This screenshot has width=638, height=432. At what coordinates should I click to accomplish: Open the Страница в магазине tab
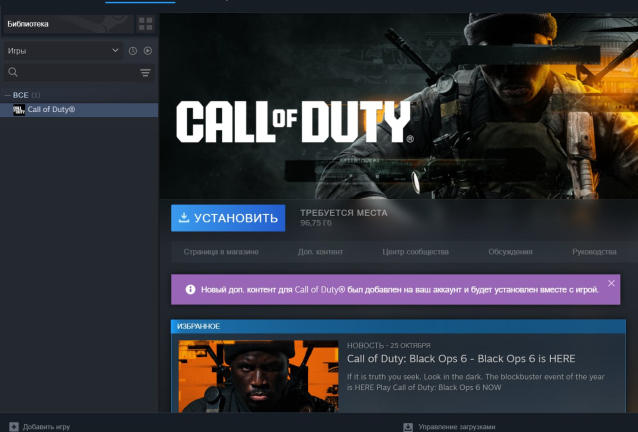[x=221, y=252]
